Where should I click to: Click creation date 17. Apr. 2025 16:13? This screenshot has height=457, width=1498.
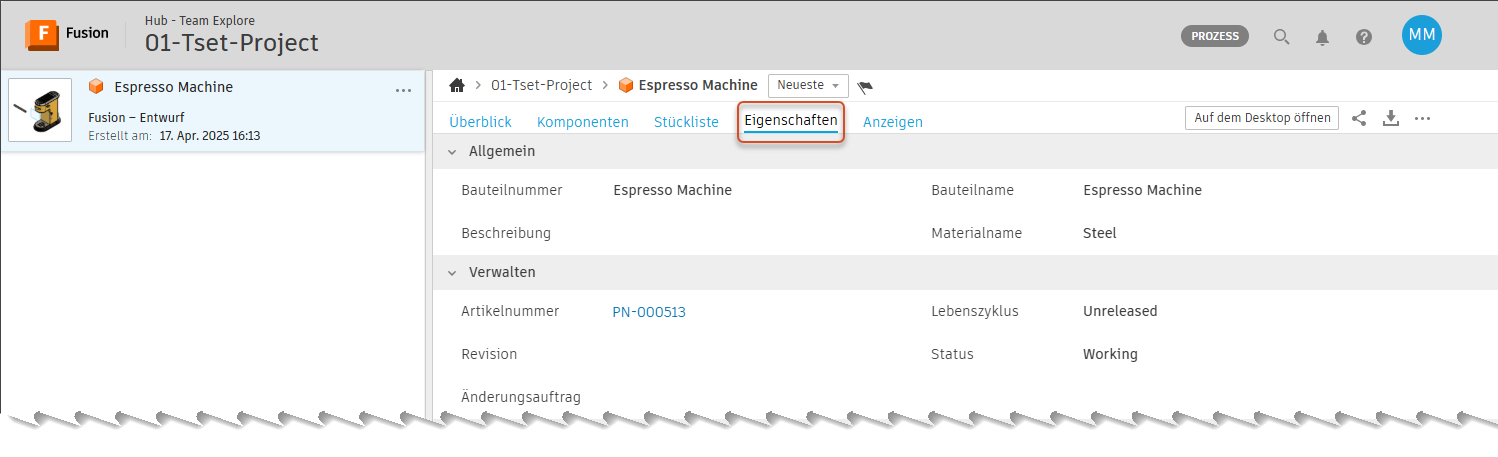(x=210, y=135)
